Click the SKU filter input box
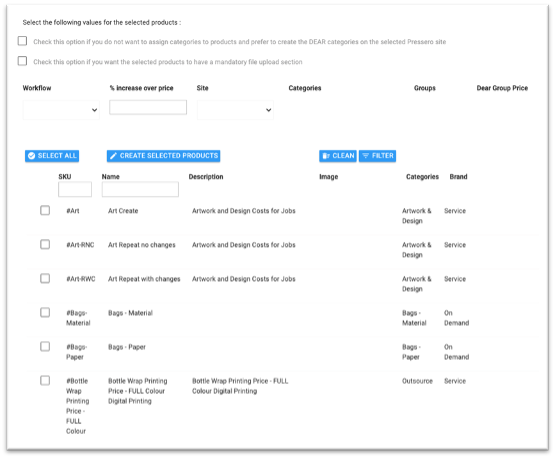Screen dimensions: 556x460 click(x=75, y=189)
